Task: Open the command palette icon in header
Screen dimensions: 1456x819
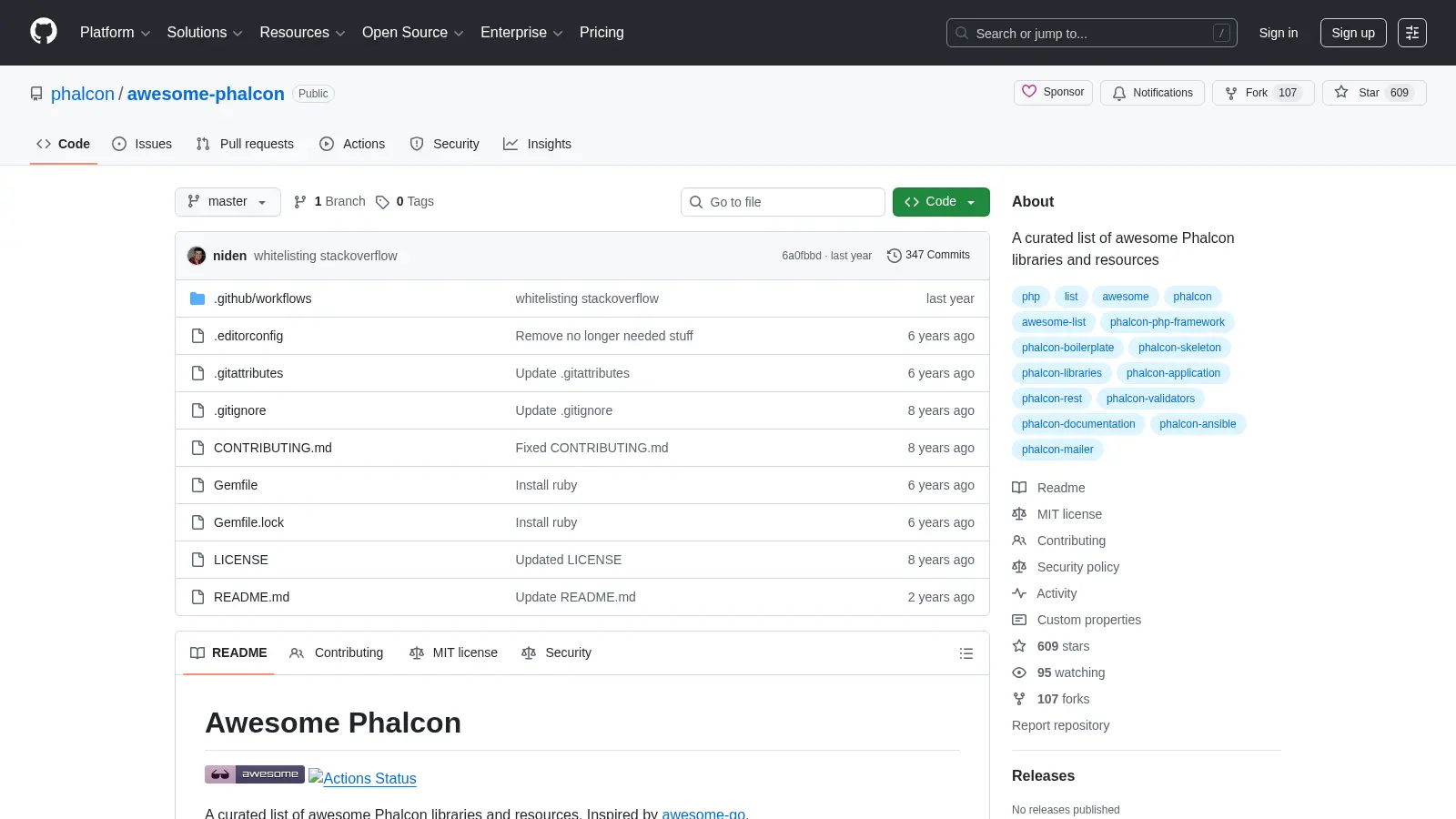Action: coord(1412,33)
